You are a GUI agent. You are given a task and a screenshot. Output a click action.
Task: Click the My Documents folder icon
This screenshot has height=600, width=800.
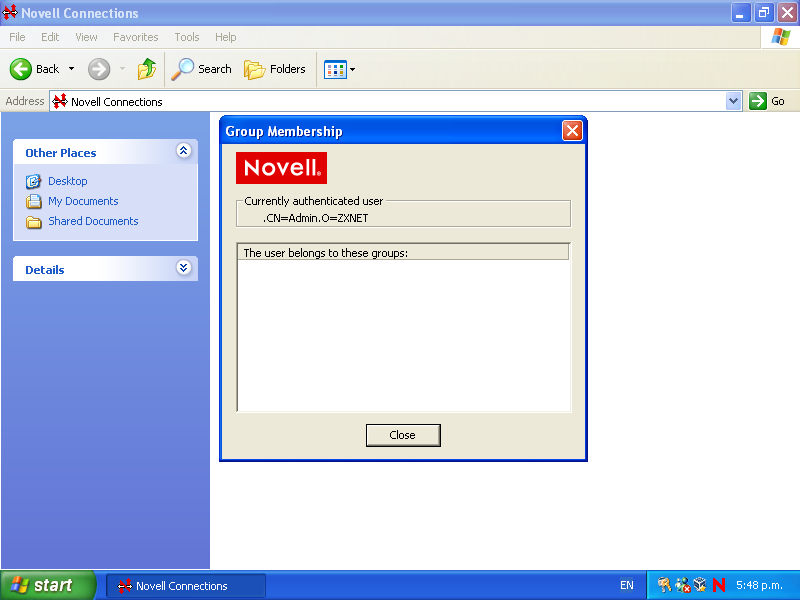tap(34, 202)
